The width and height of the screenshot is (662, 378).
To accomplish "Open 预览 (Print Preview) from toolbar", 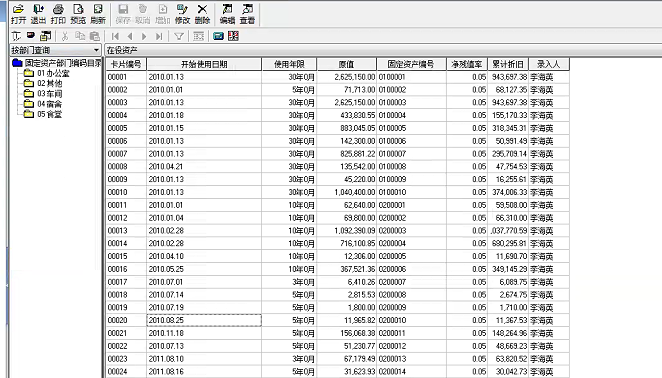I will click(78, 14).
